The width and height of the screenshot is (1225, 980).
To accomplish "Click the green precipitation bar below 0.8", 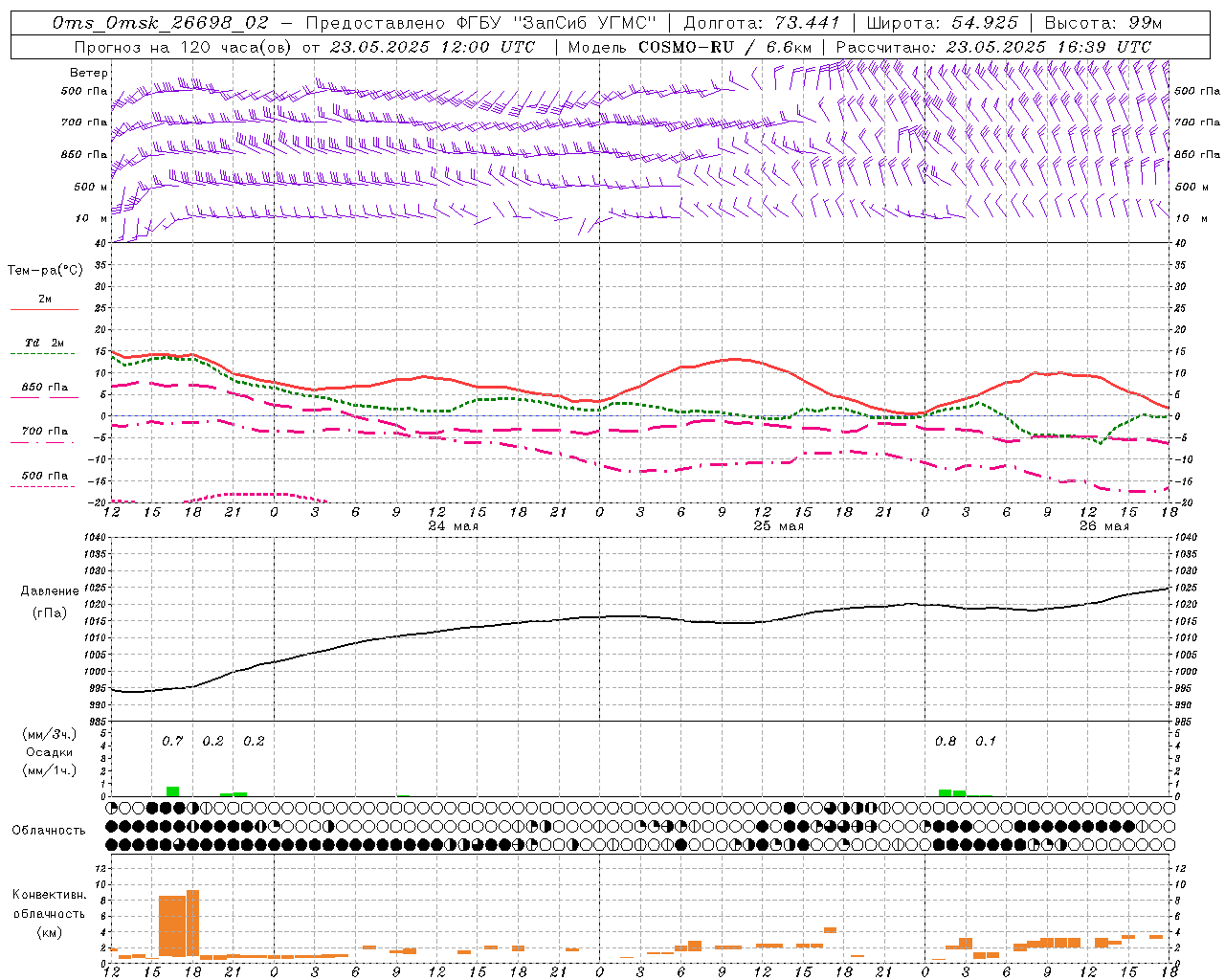I will click(946, 792).
